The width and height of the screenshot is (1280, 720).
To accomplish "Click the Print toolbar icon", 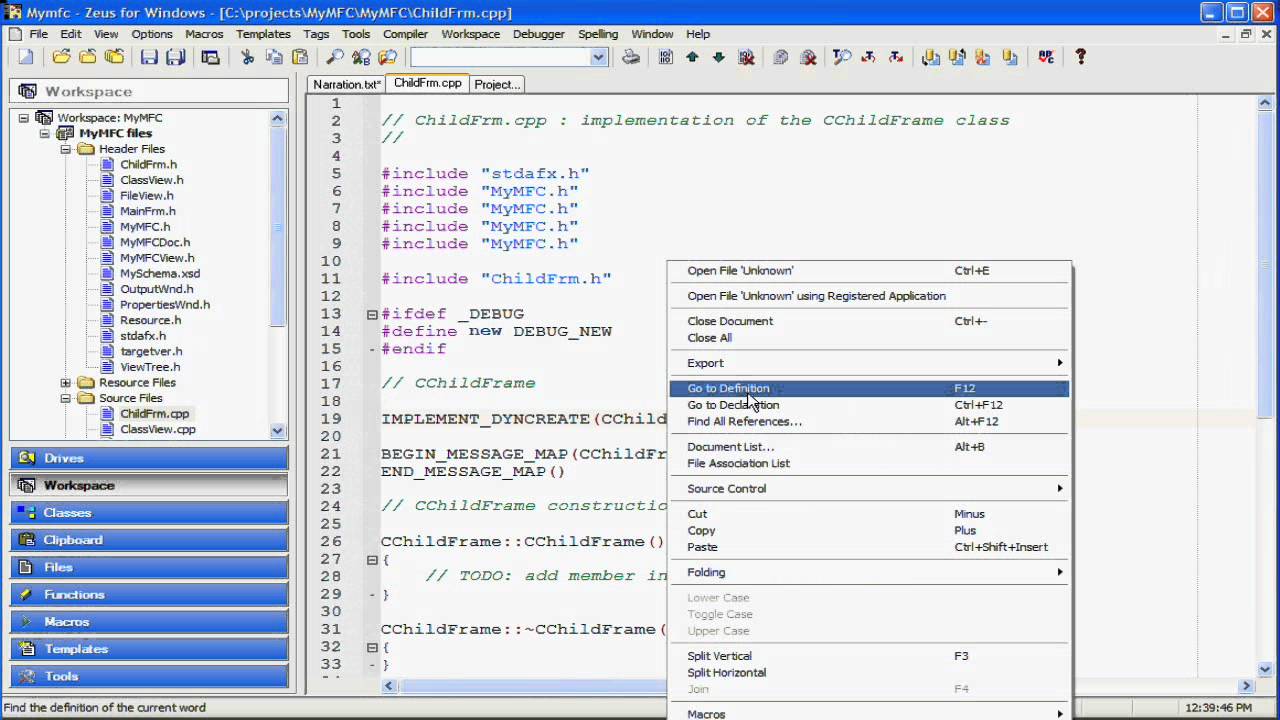I will pos(631,57).
